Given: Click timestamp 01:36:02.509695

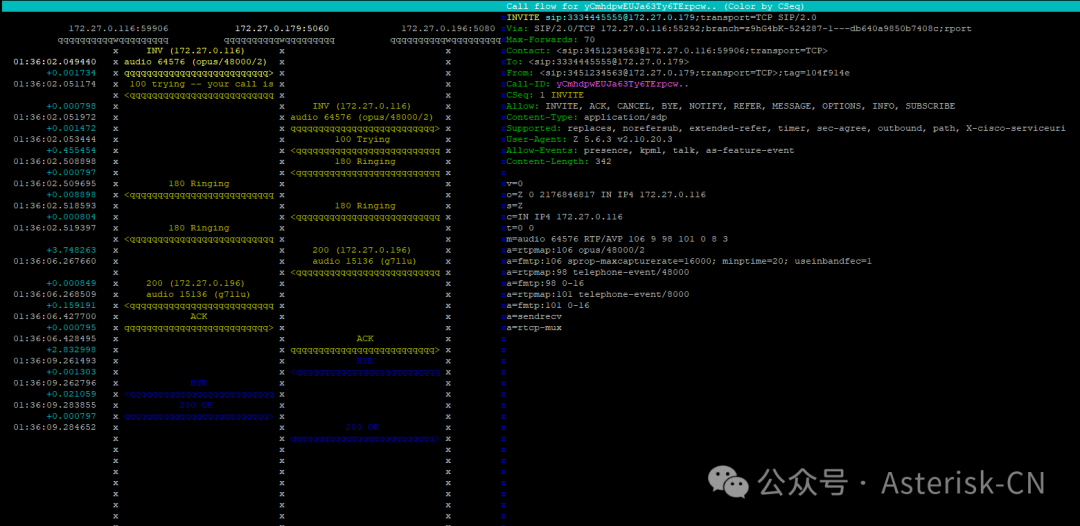Looking at the screenshot, I should pos(54,185).
